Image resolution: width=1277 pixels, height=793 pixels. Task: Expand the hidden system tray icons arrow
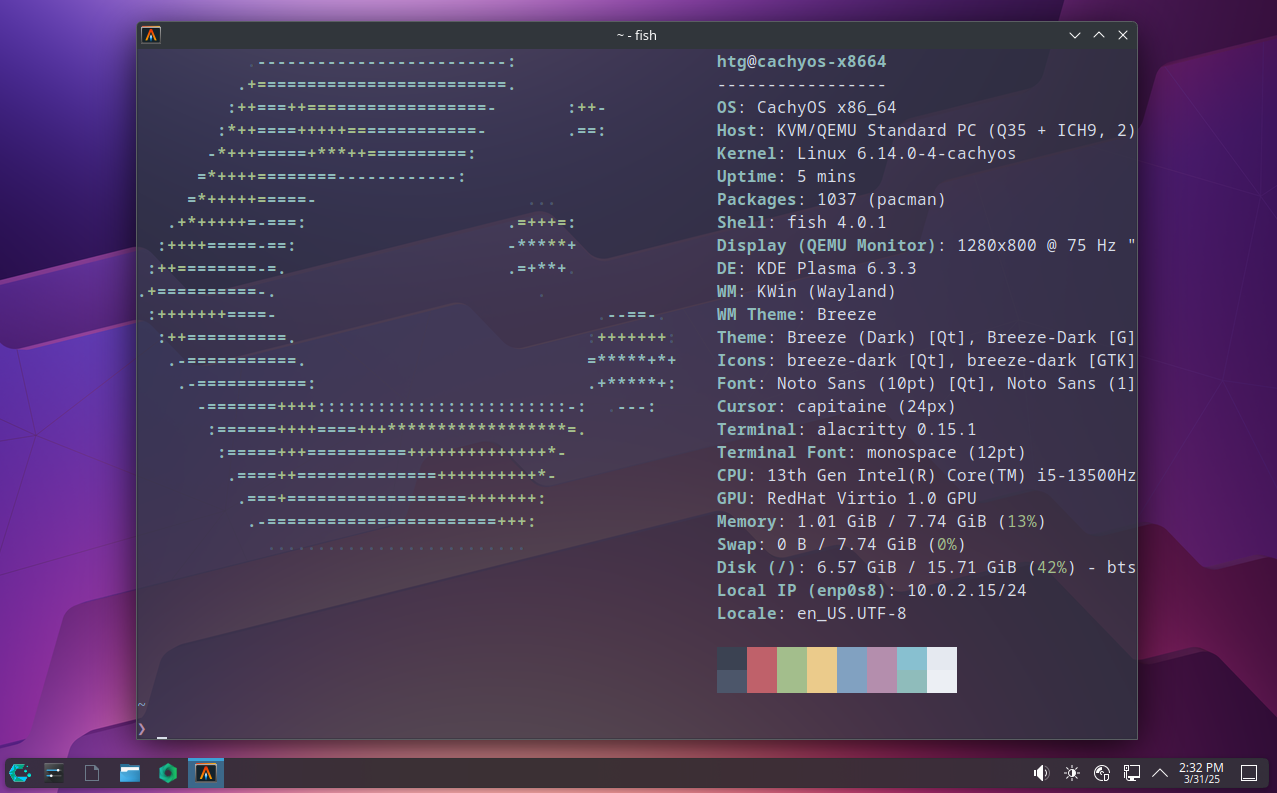[1160, 772]
